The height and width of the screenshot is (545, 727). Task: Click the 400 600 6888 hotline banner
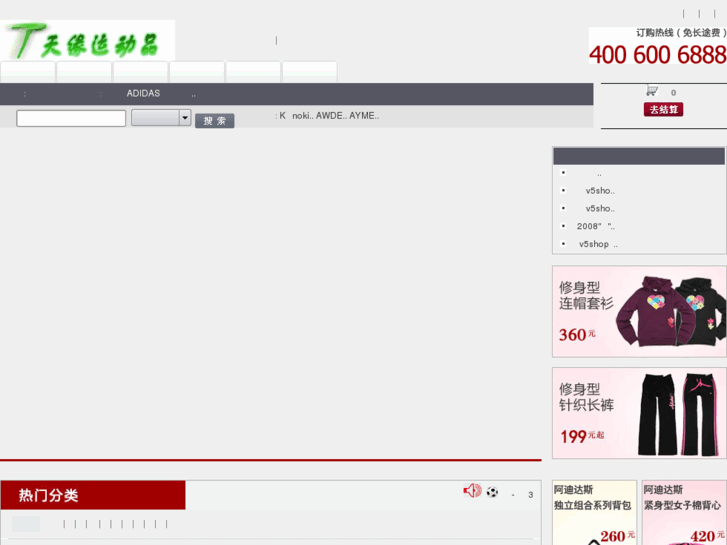tap(657, 46)
